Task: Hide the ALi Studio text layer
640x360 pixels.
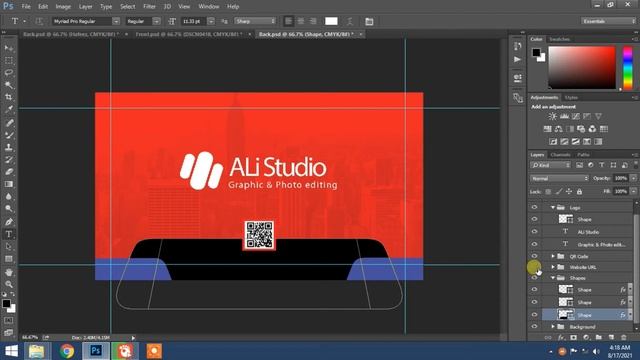Action: pyautogui.click(x=534, y=231)
